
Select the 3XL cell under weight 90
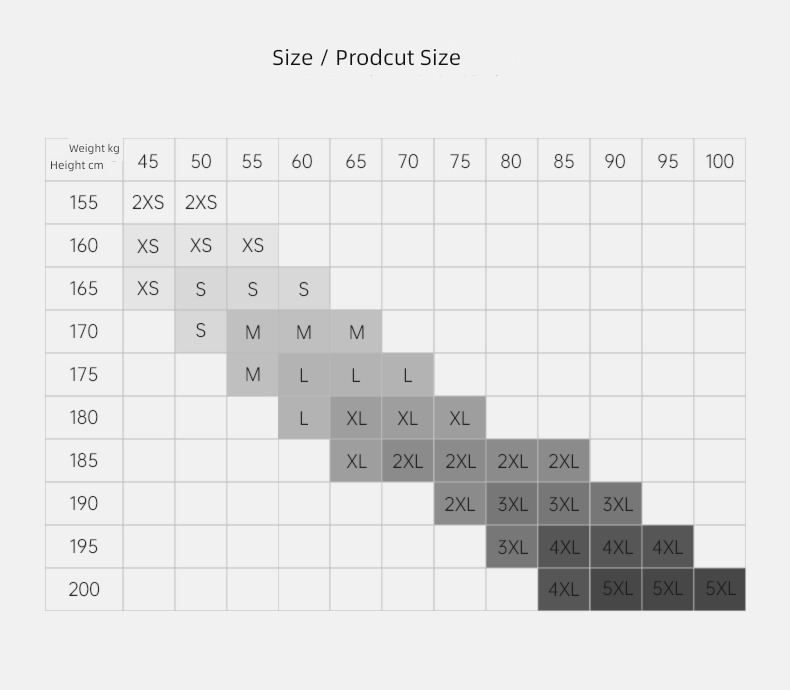click(x=616, y=504)
